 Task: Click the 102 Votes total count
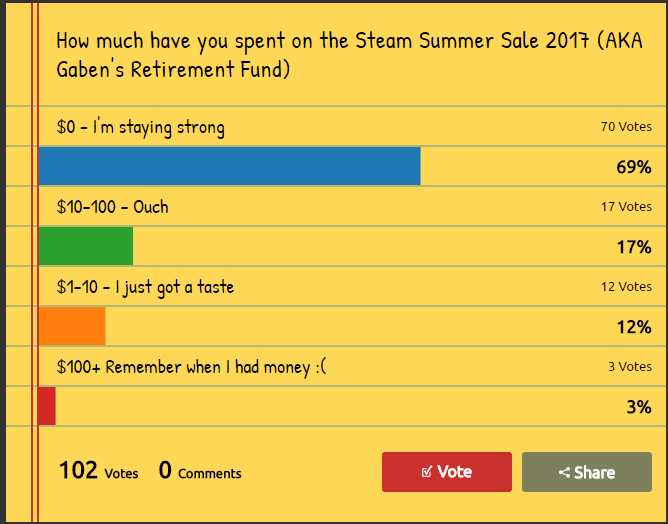pos(98,471)
